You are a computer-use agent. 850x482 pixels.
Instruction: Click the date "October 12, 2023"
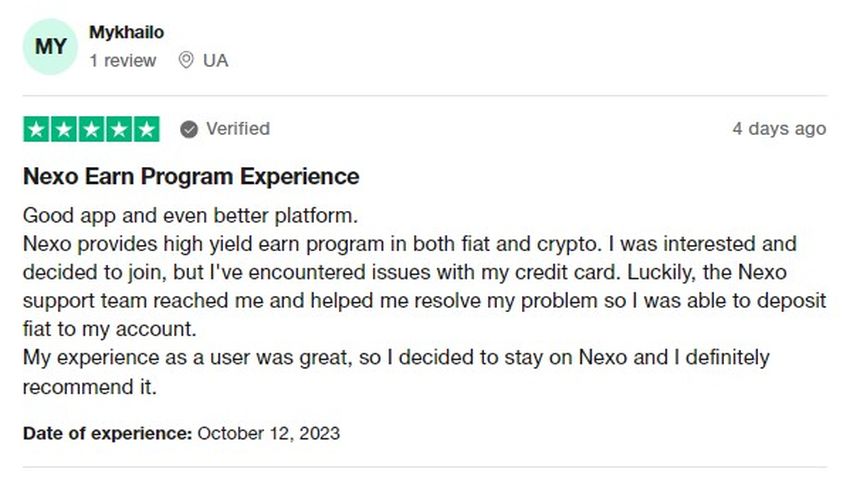[268, 434]
